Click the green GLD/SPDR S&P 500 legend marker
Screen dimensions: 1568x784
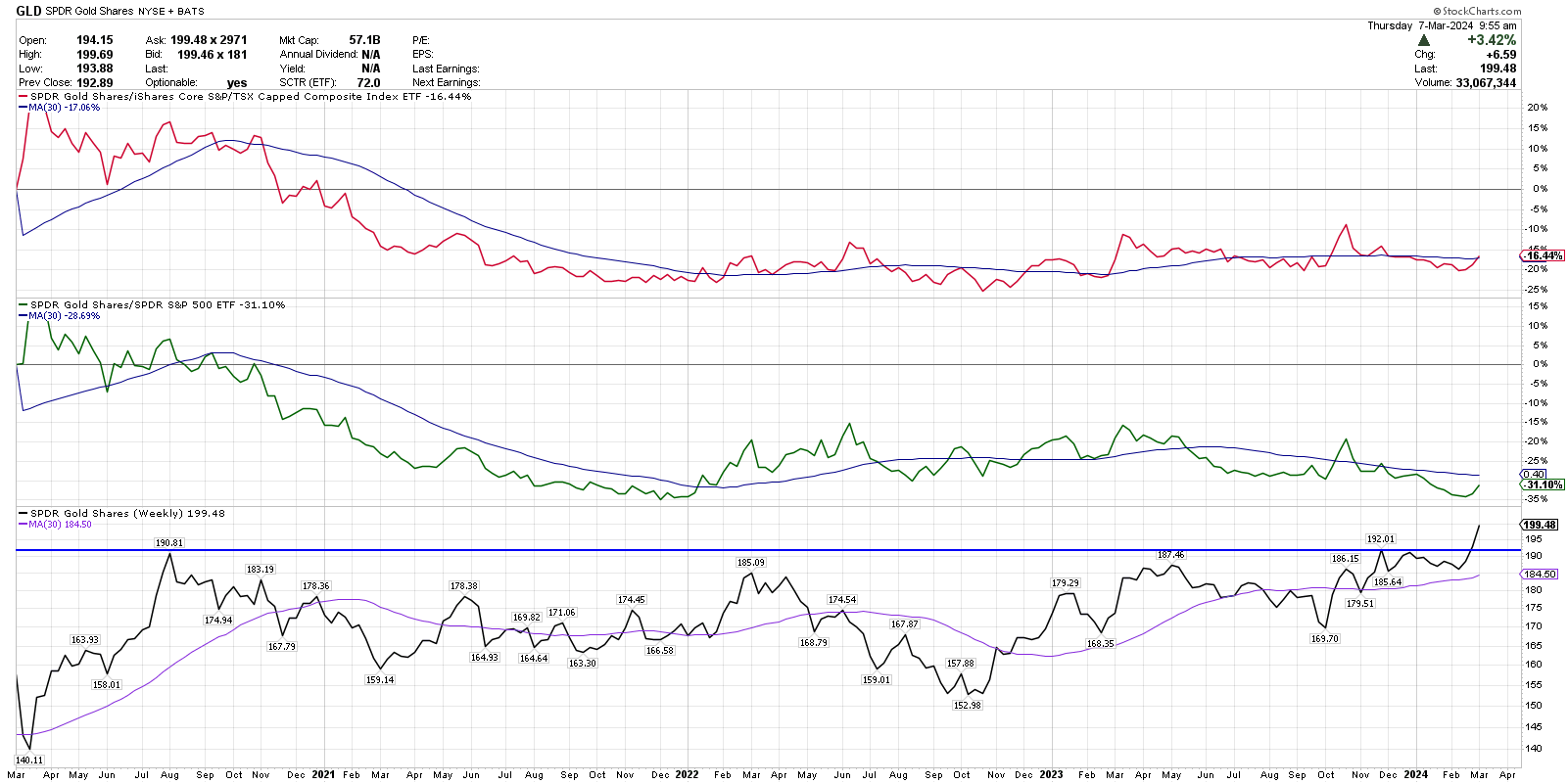[x=24, y=305]
